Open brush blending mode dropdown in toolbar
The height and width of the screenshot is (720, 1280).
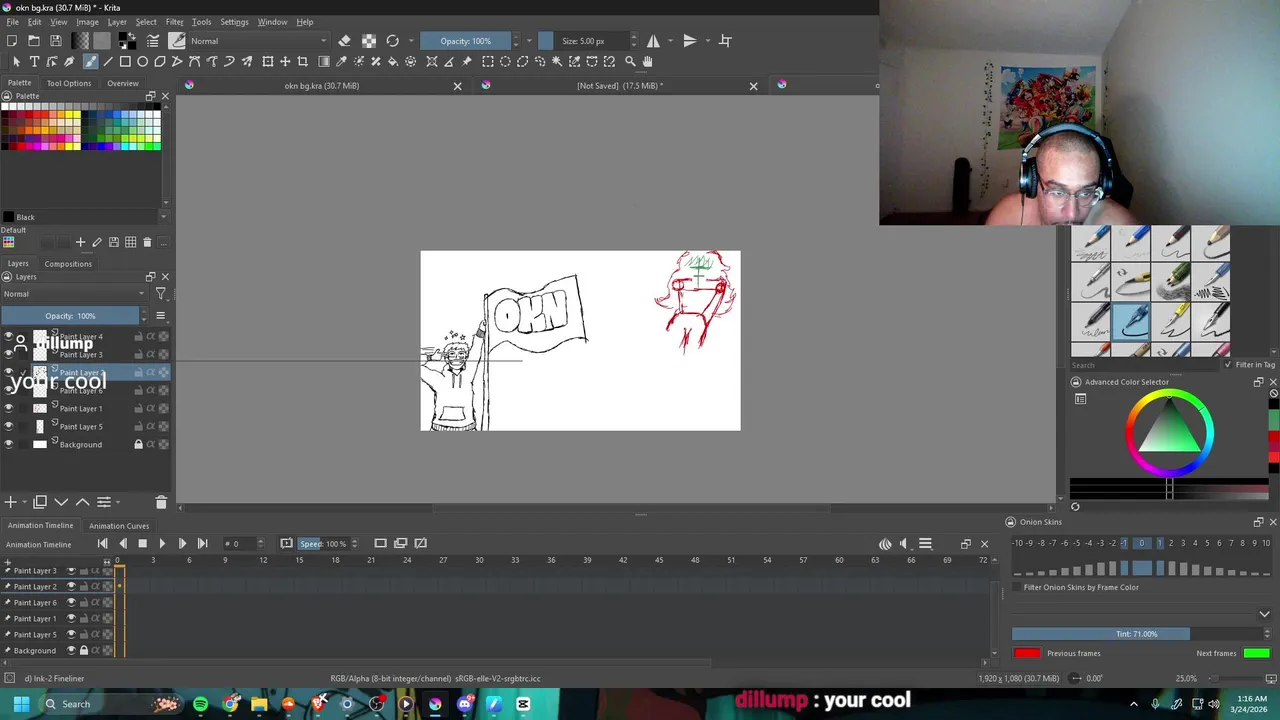(x=258, y=41)
